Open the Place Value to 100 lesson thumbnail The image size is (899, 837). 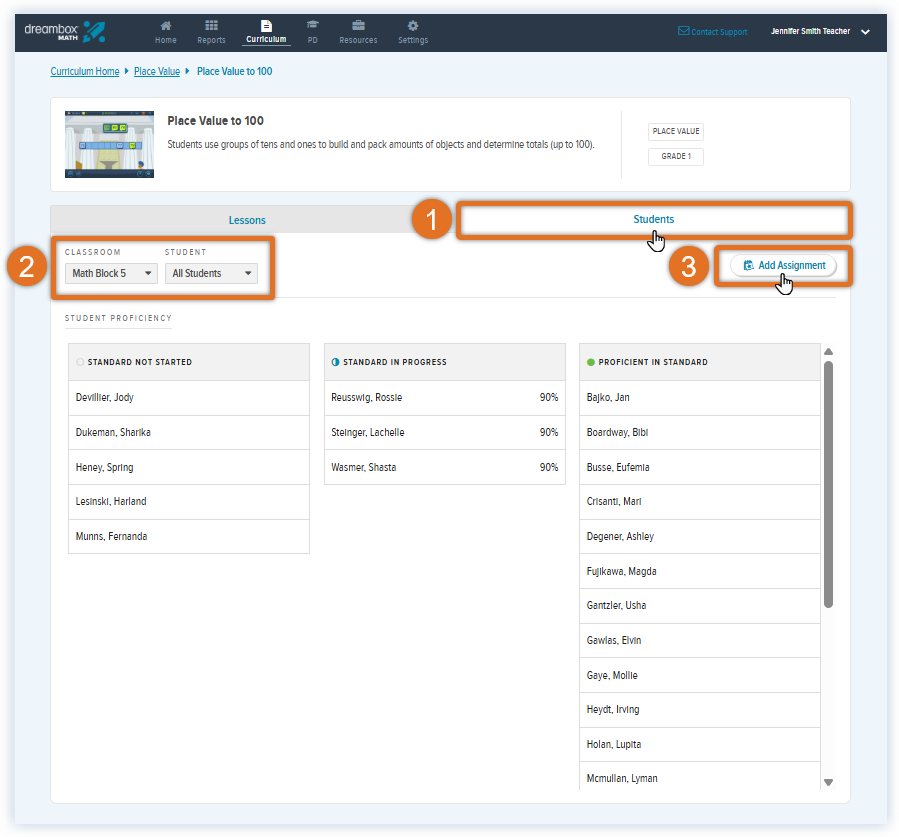[110, 144]
